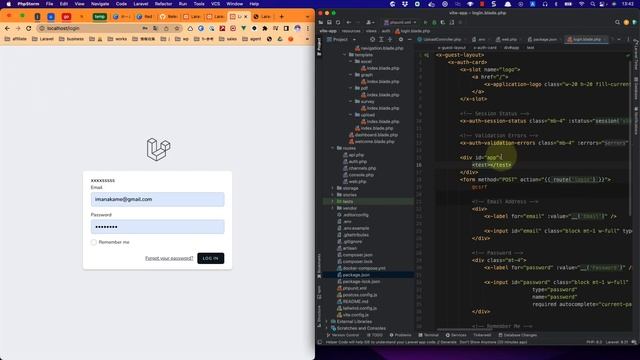
Task: Expand External Libraries node
Action: pyautogui.click(x=327, y=322)
